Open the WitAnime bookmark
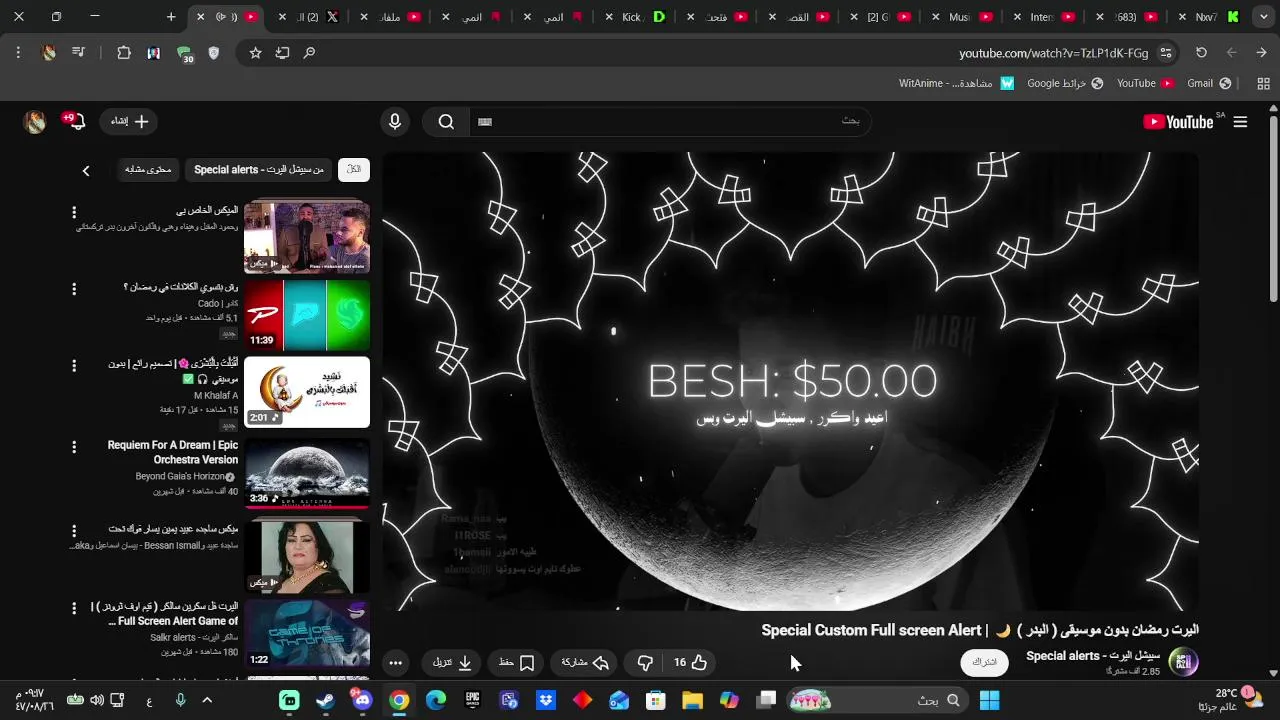 pyautogui.click(x=956, y=83)
